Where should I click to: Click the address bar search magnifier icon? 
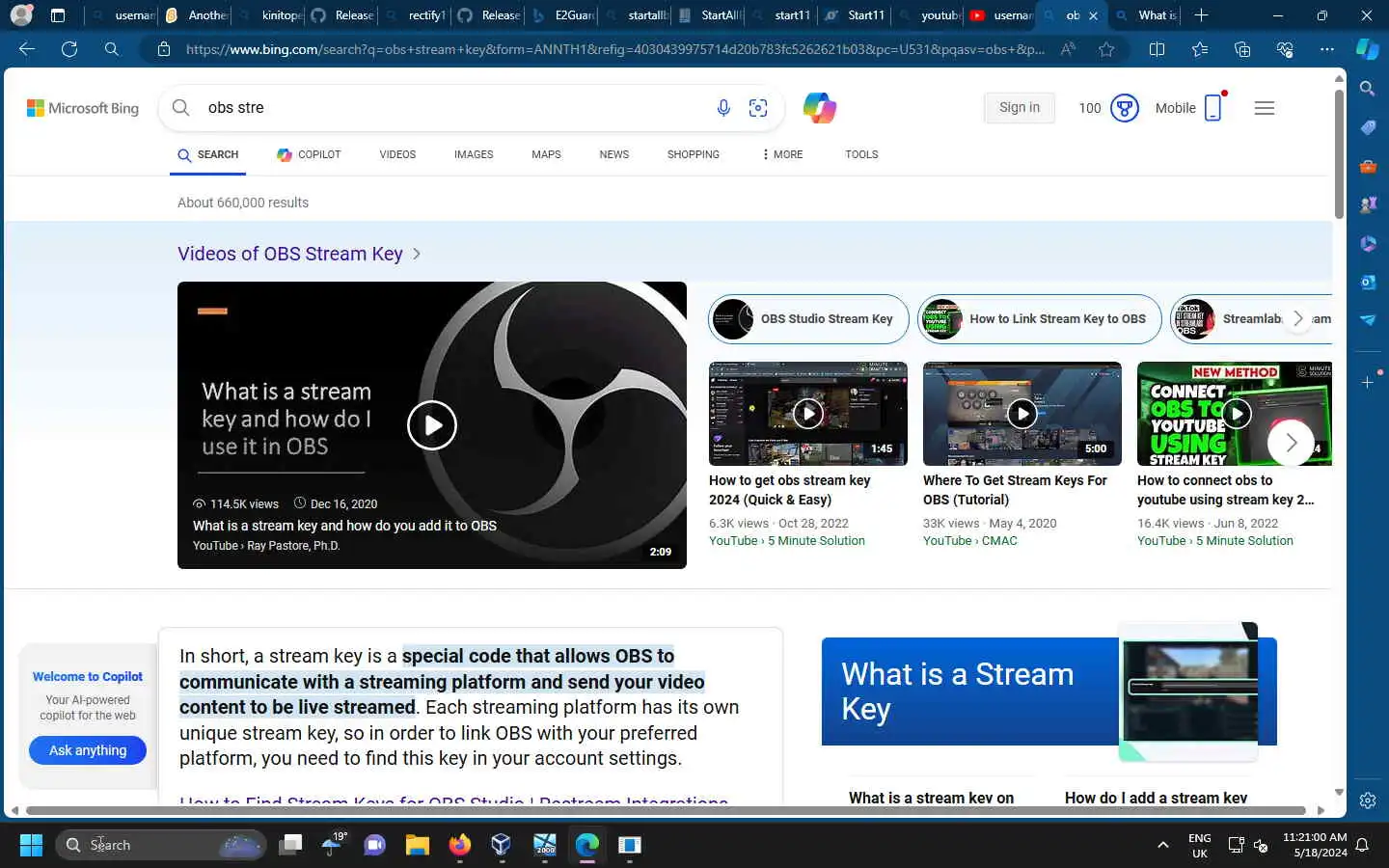coord(112,49)
